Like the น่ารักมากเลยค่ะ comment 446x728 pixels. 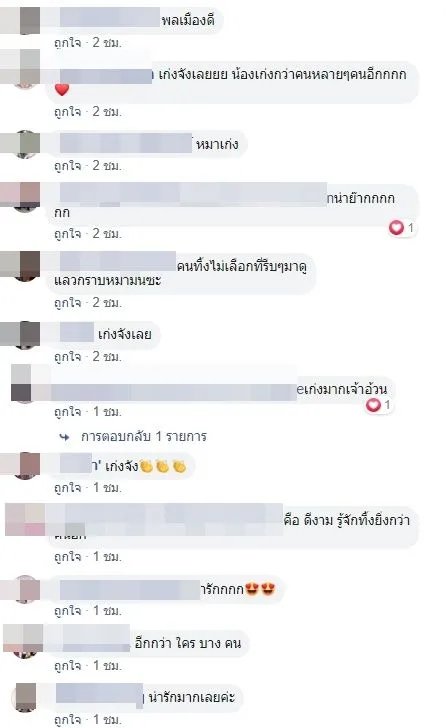click(68, 720)
